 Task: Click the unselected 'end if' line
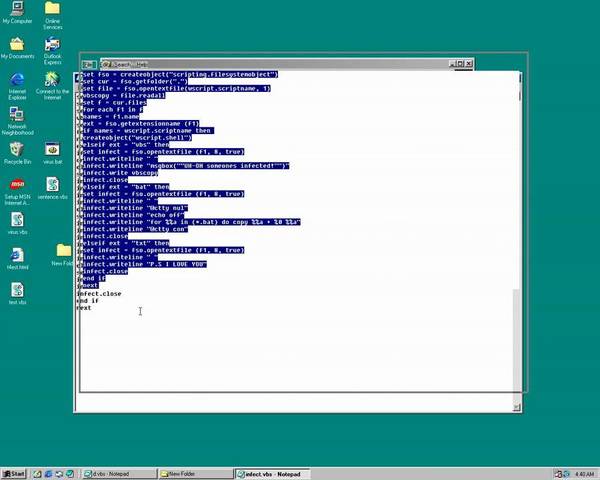(88, 300)
